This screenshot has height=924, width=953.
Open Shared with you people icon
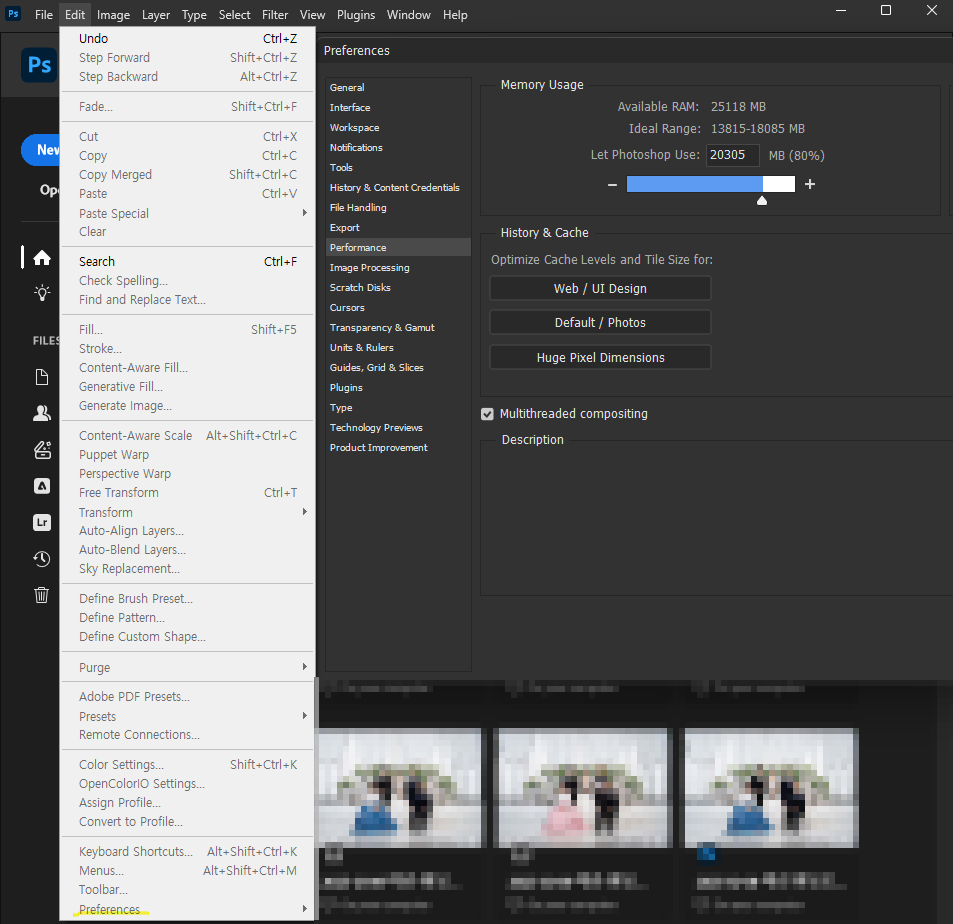tap(41, 413)
